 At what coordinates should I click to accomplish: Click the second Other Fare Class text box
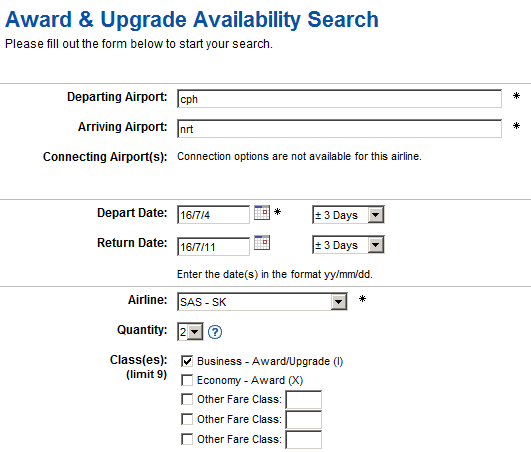point(304,420)
